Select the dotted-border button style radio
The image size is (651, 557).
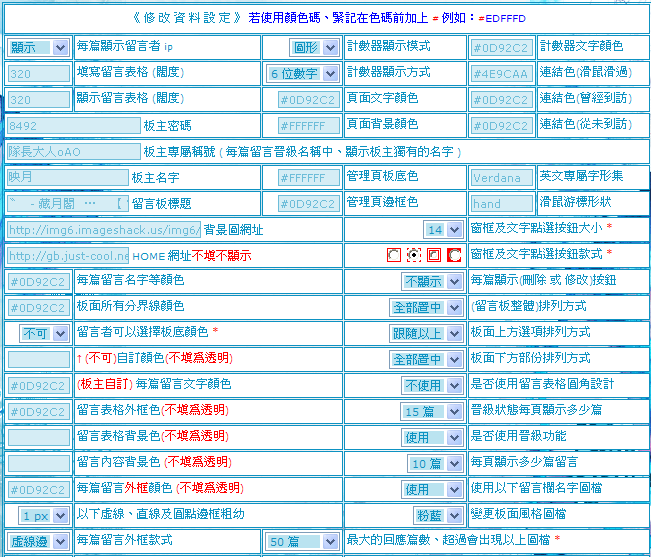[x=414, y=255]
